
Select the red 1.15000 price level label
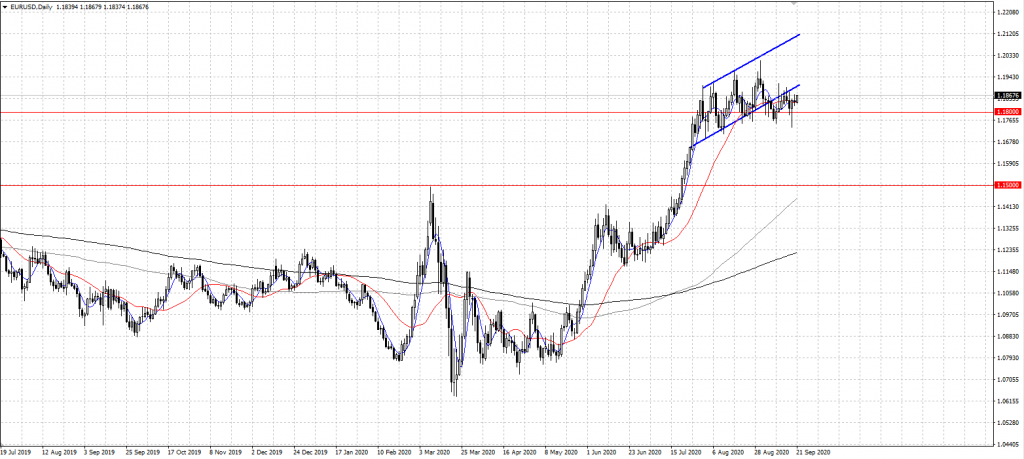pyautogui.click(x=1006, y=185)
